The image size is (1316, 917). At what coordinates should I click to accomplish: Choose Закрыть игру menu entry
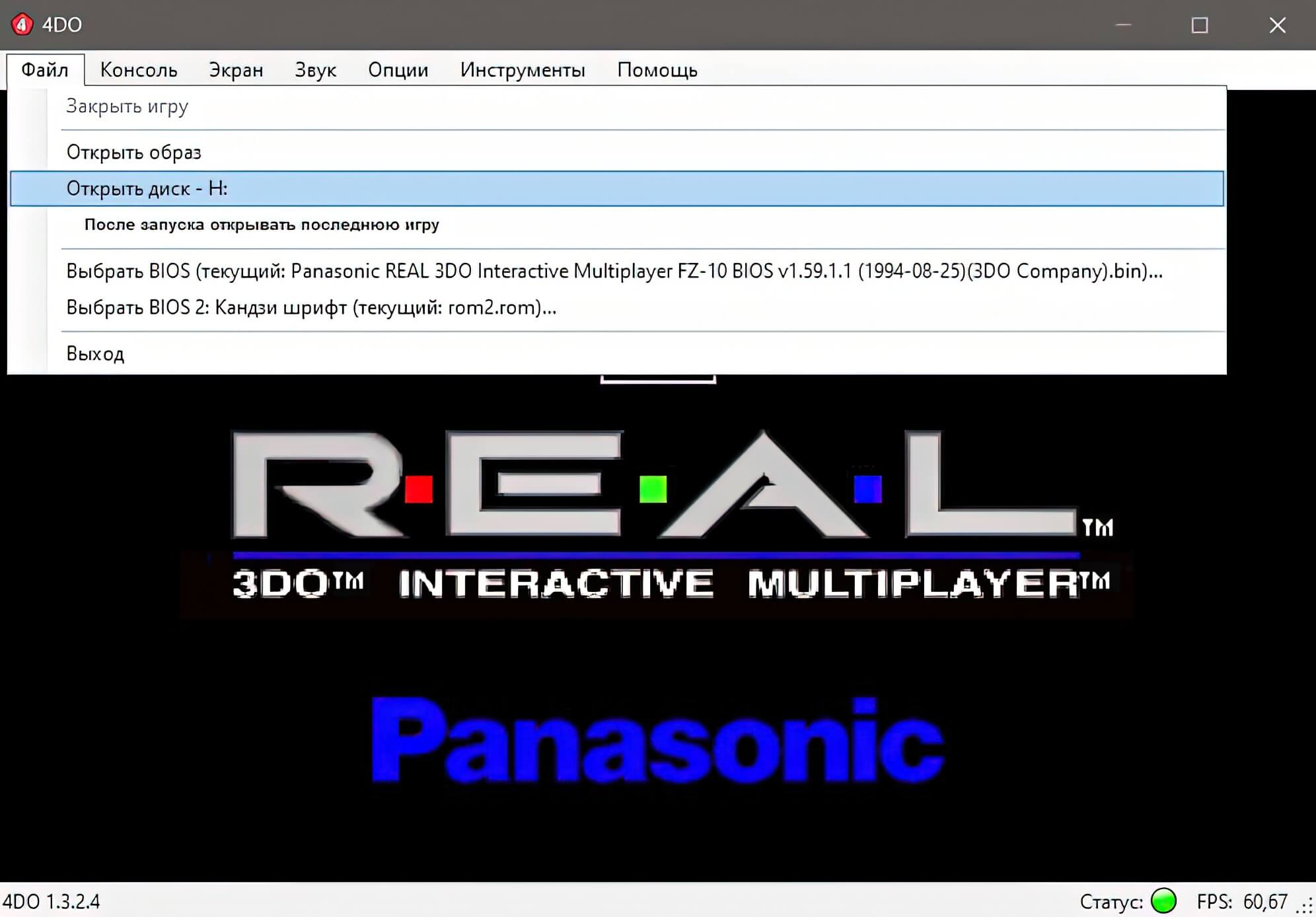[617, 106]
